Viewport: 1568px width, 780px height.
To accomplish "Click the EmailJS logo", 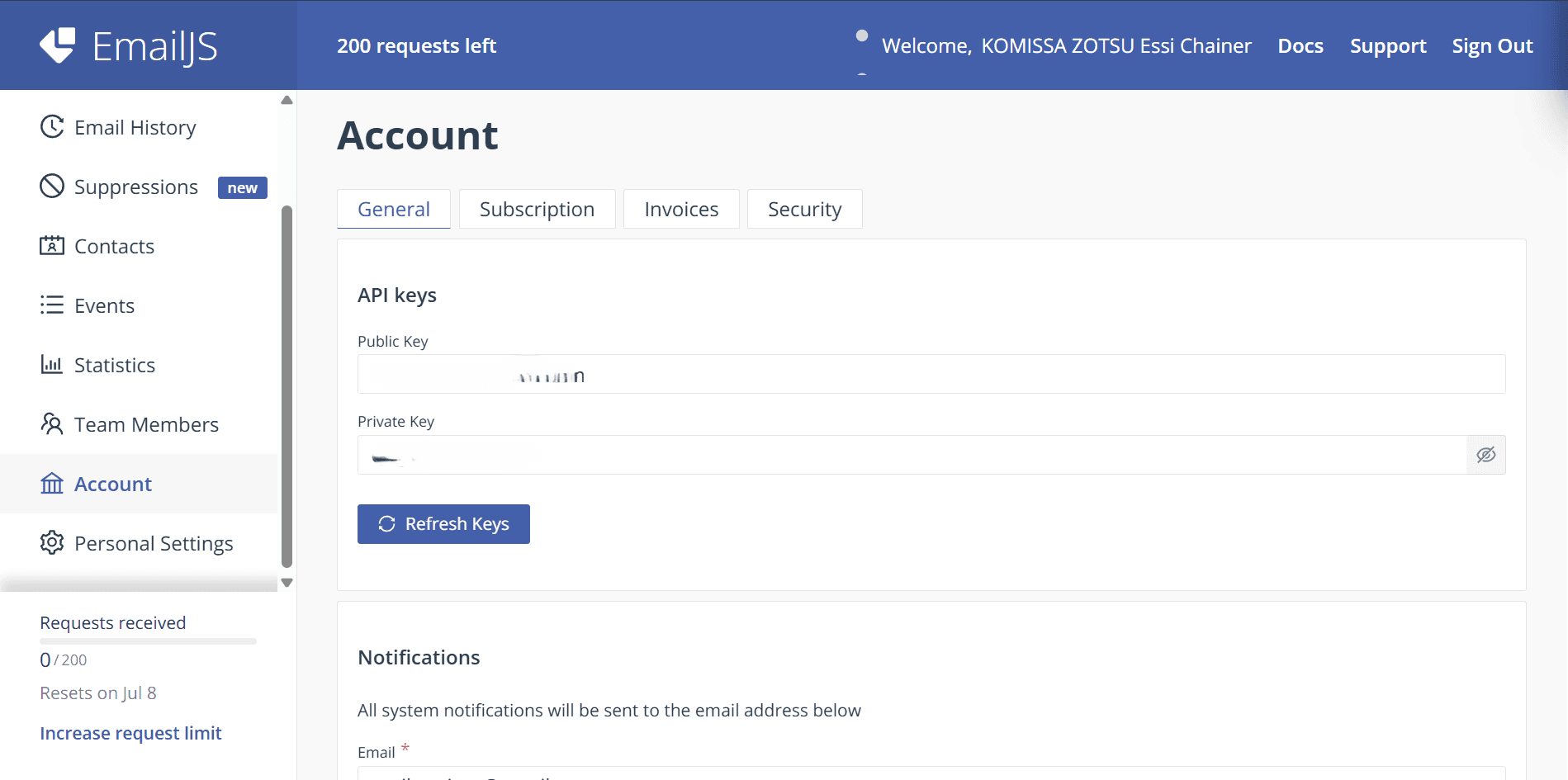I will click(x=129, y=45).
